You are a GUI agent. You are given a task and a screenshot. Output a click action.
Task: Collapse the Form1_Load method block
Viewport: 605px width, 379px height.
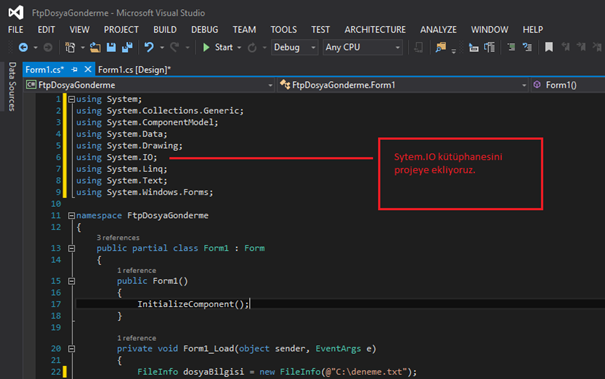click(71, 349)
